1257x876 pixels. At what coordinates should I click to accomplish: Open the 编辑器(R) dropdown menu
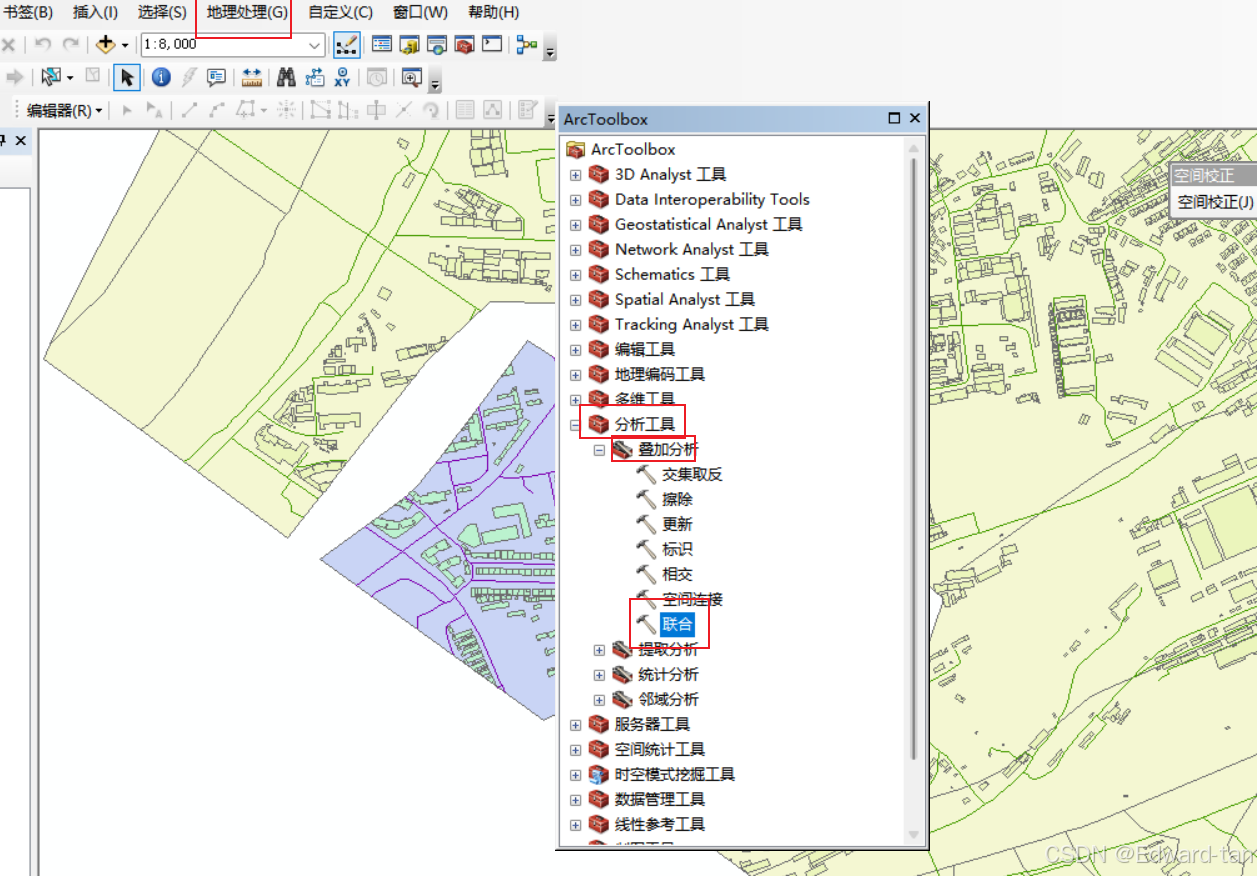click(x=65, y=111)
